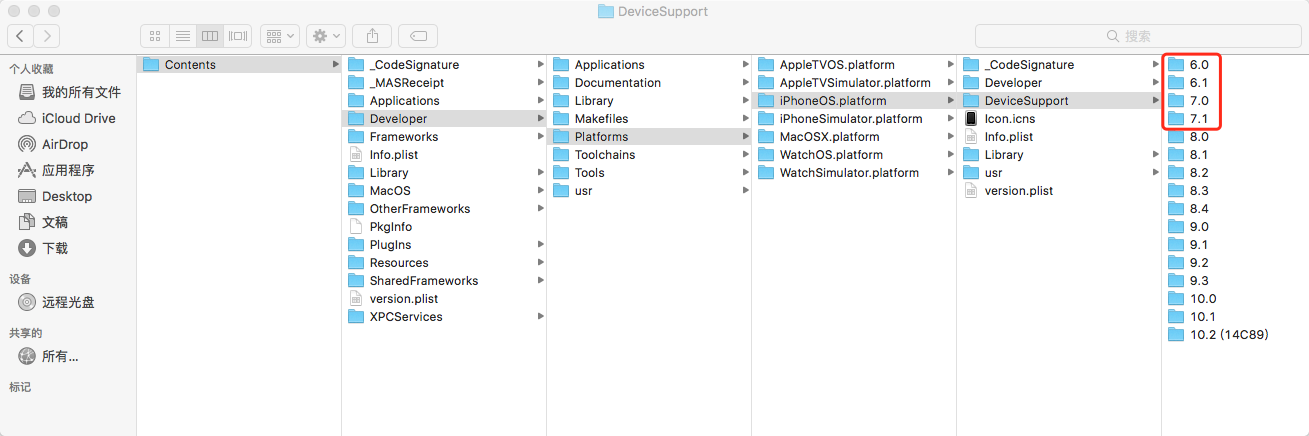The height and width of the screenshot is (436, 1309).
Task: Open the Action gear dropdown menu
Action: (326, 36)
